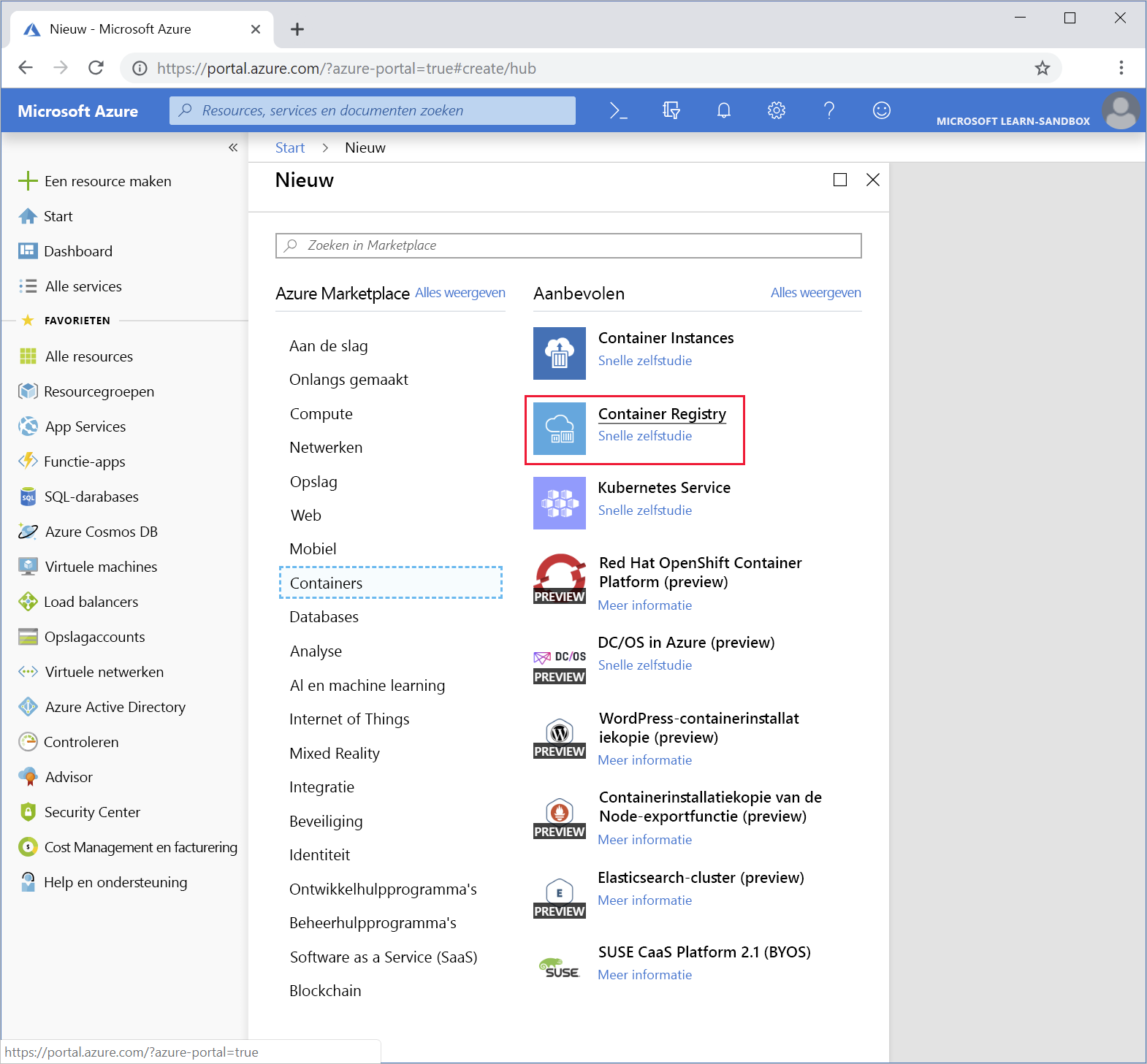
Task: Click the Container Instances icon
Action: [x=560, y=353]
